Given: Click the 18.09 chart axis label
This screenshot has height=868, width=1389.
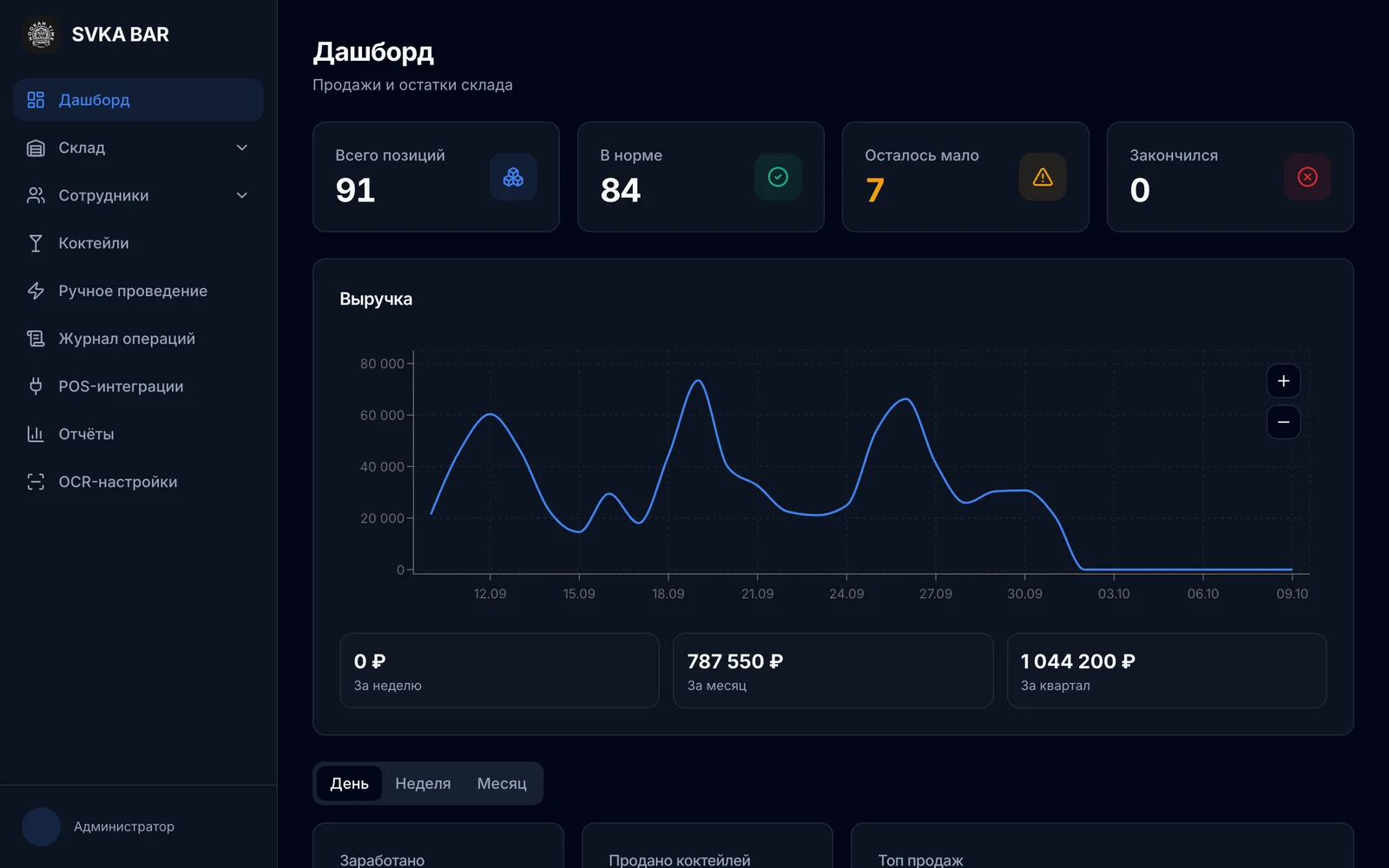Looking at the screenshot, I should [668, 594].
